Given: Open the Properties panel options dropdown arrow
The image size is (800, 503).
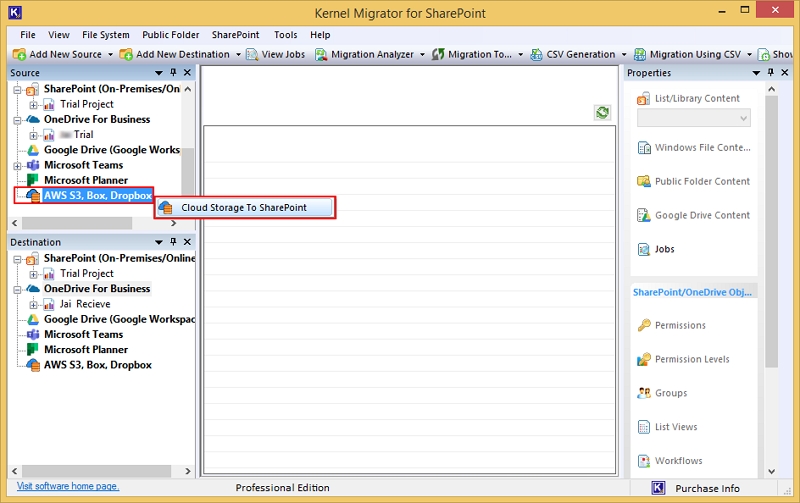Looking at the screenshot, I should coord(756,73).
